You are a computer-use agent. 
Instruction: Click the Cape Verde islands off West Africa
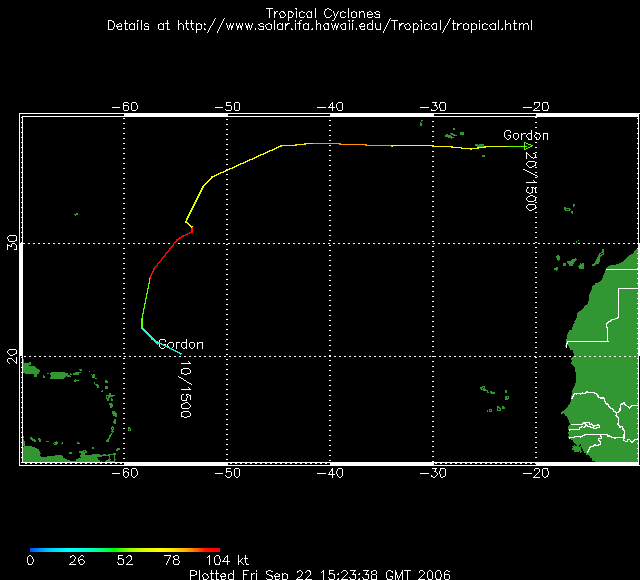[x=494, y=397]
